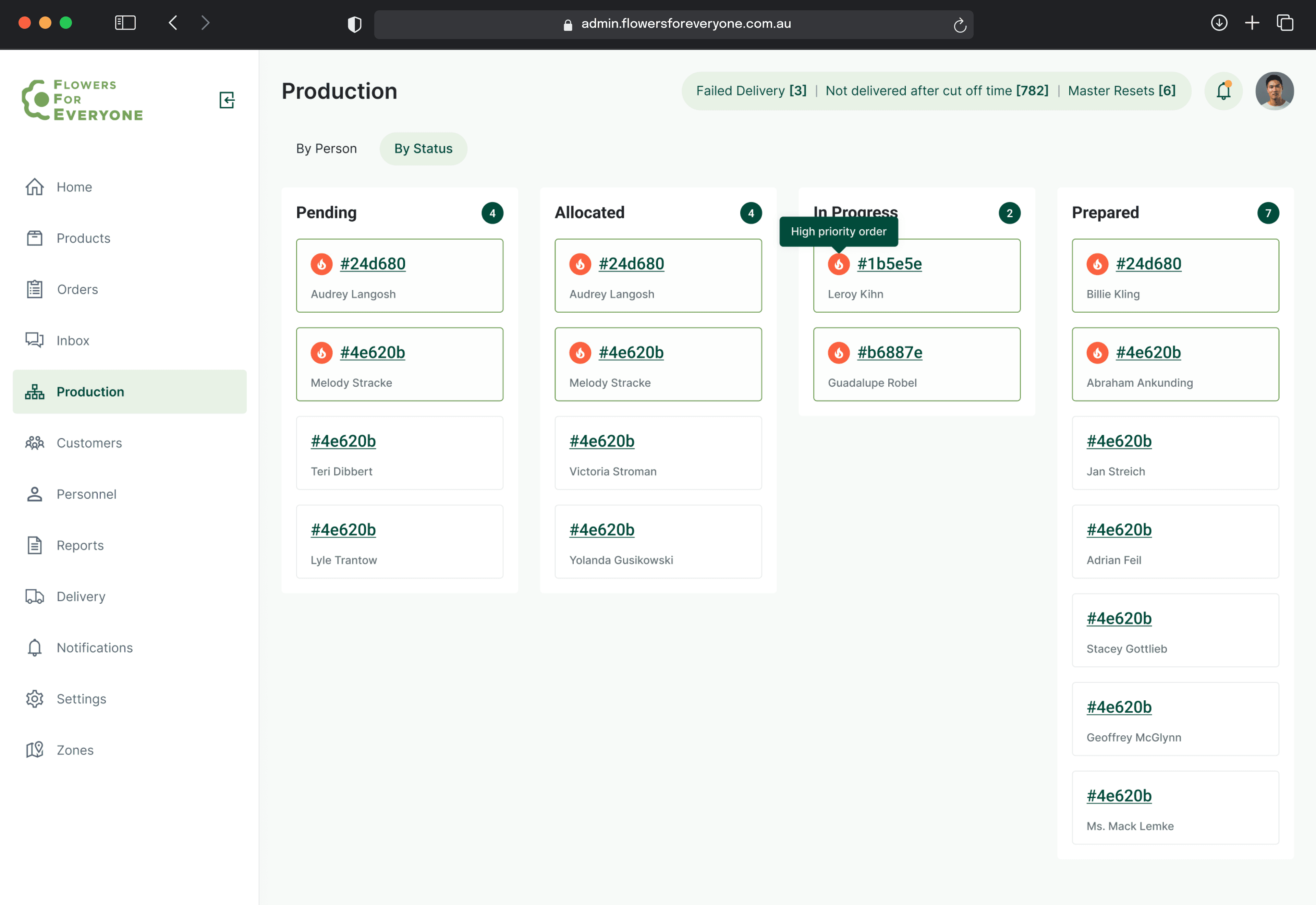Go to the Customers section

[x=89, y=443]
